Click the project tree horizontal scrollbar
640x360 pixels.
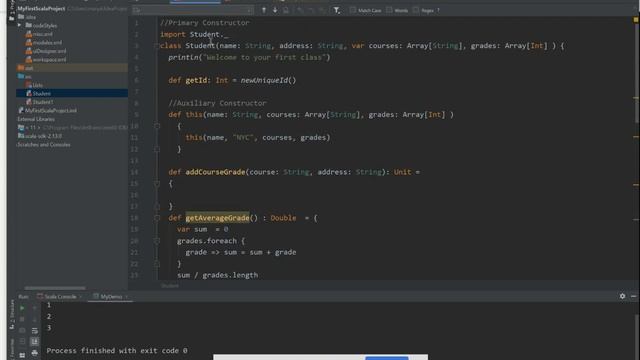(x=55, y=288)
